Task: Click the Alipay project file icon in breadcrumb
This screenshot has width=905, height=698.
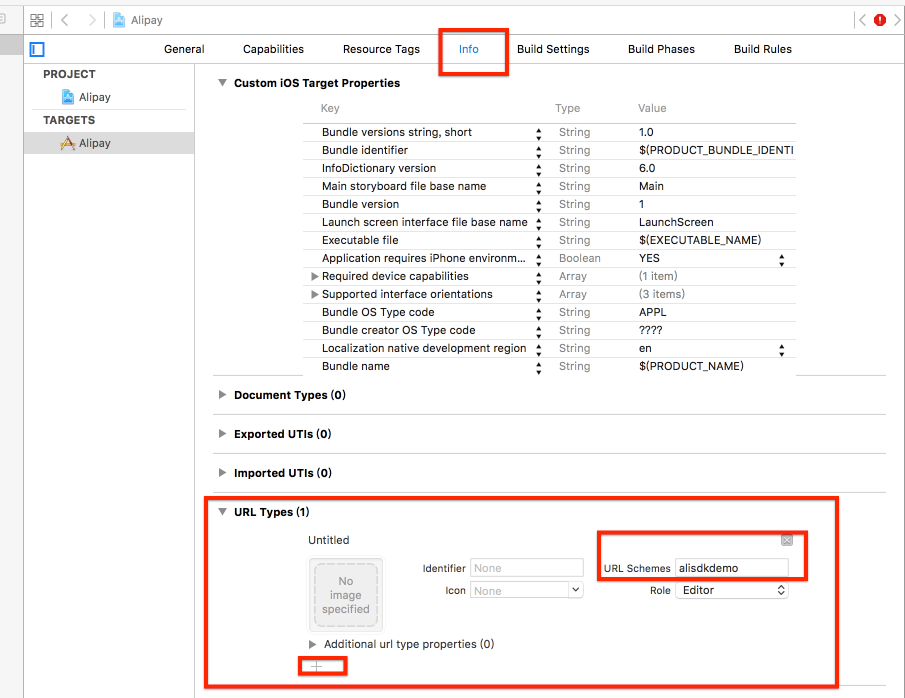Action: (119, 20)
